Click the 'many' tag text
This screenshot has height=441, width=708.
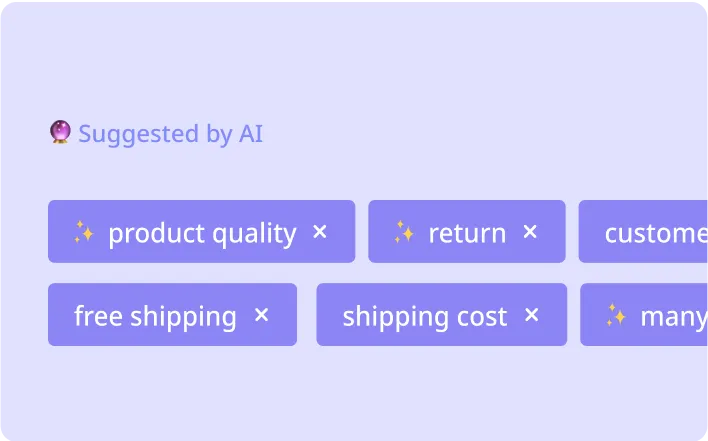(x=673, y=316)
